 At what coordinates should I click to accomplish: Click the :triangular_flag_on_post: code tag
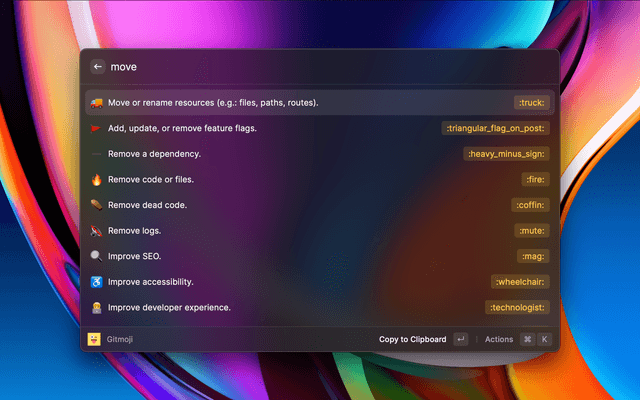tap(496, 128)
